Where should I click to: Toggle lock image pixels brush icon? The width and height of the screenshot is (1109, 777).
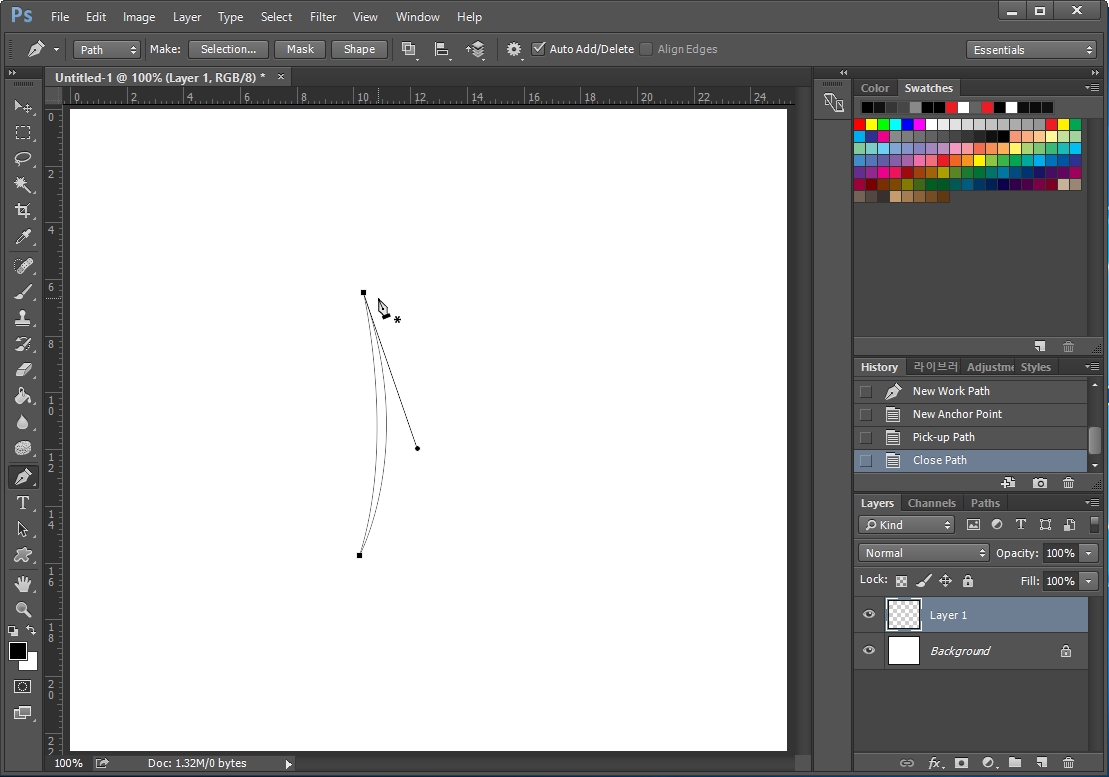click(x=924, y=581)
